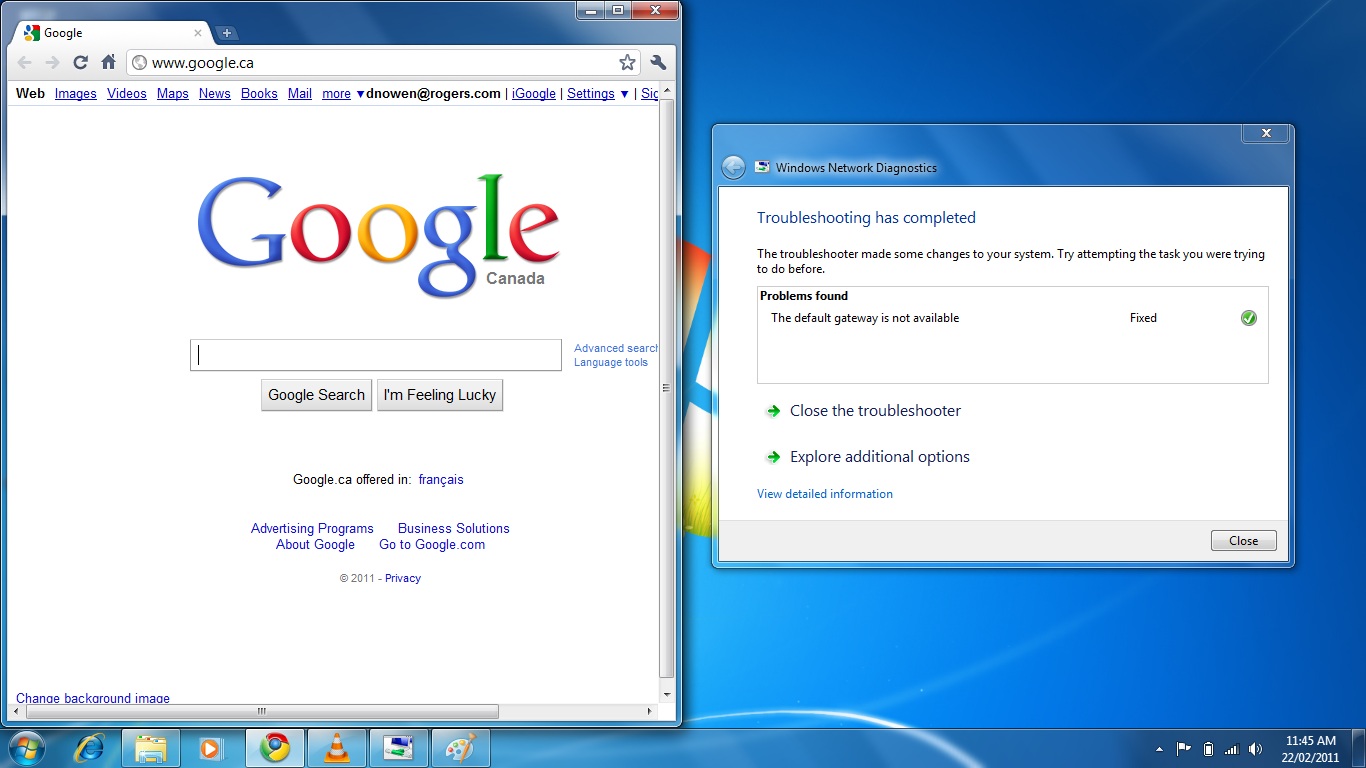Open the Images link on Google
This screenshot has width=1366, height=768.
[76, 93]
